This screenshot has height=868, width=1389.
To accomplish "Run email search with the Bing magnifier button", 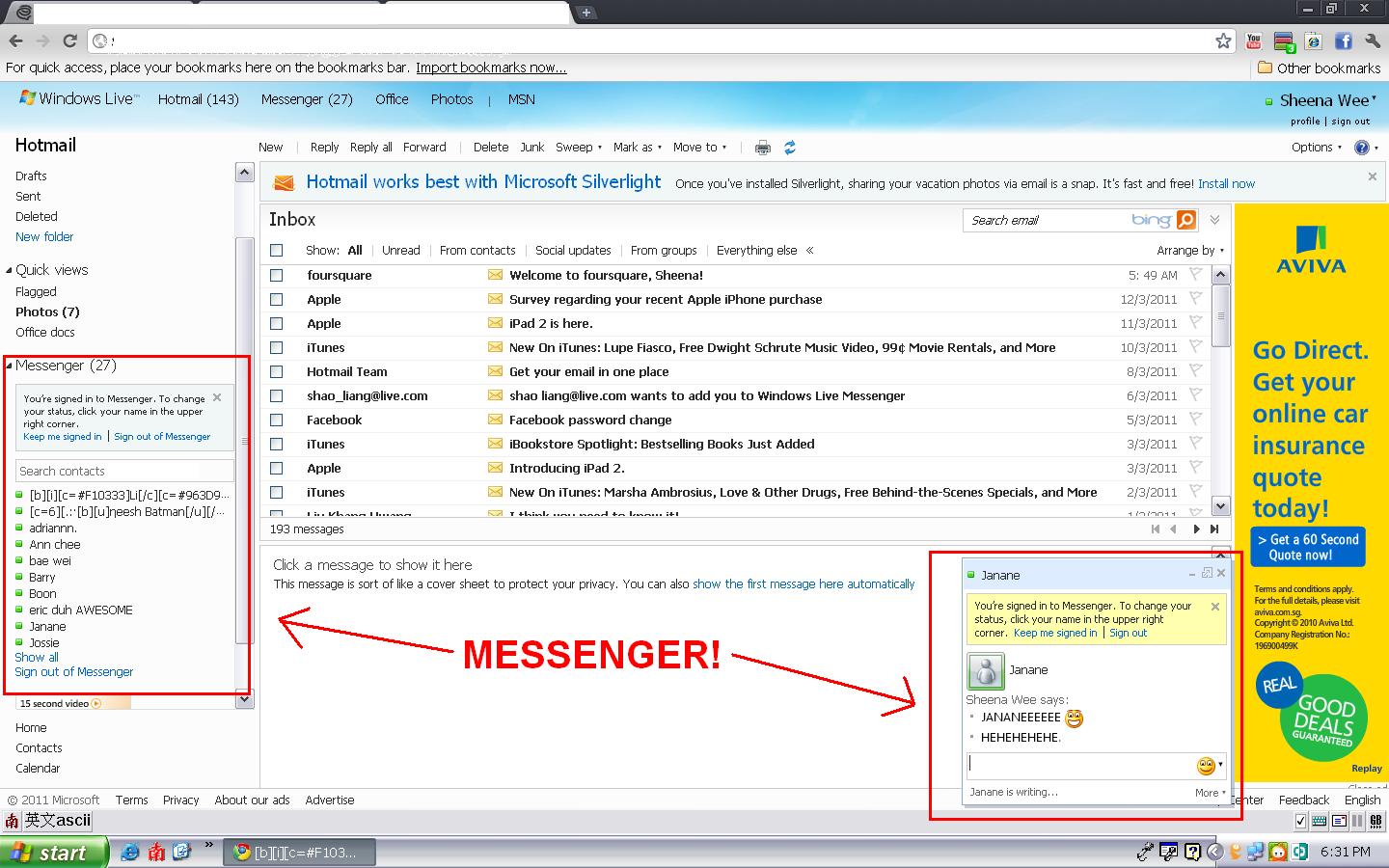I will pos(1186,220).
